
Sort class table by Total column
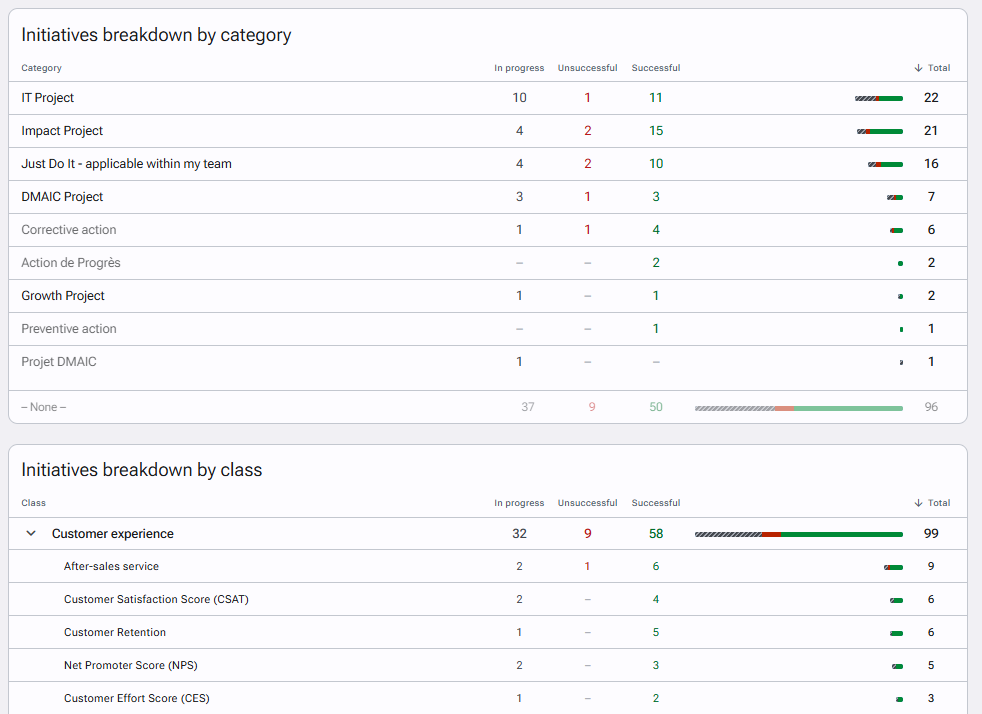tap(932, 503)
